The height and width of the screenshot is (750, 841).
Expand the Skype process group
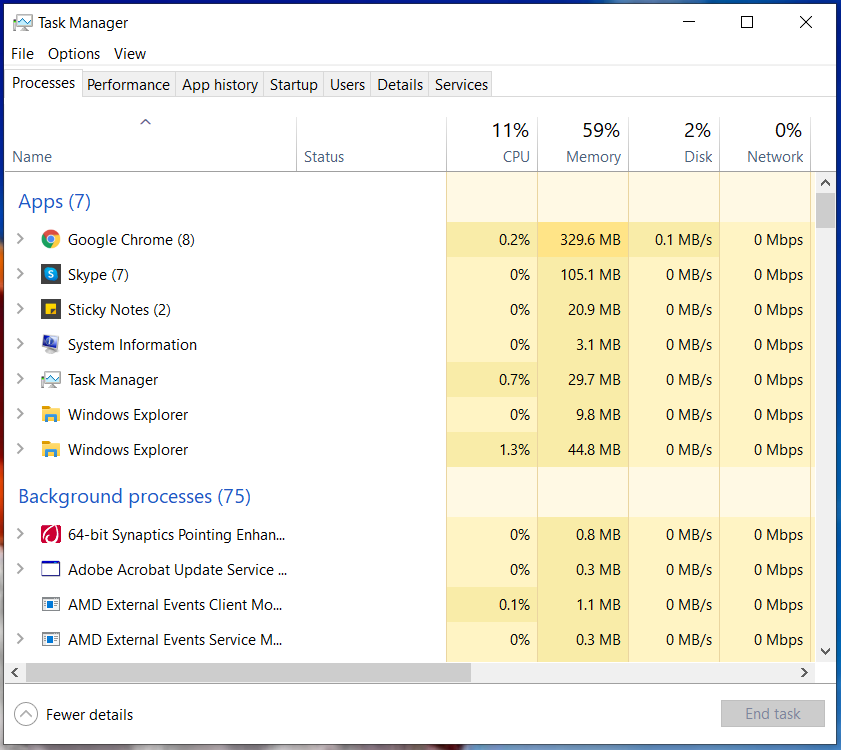20,274
